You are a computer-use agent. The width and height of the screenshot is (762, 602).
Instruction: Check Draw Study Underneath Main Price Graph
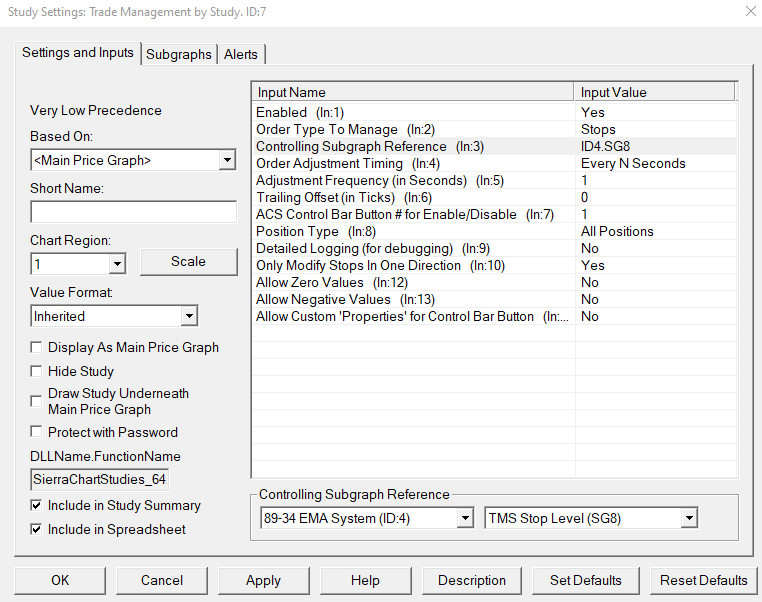pyautogui.click(x=36, y=401)
